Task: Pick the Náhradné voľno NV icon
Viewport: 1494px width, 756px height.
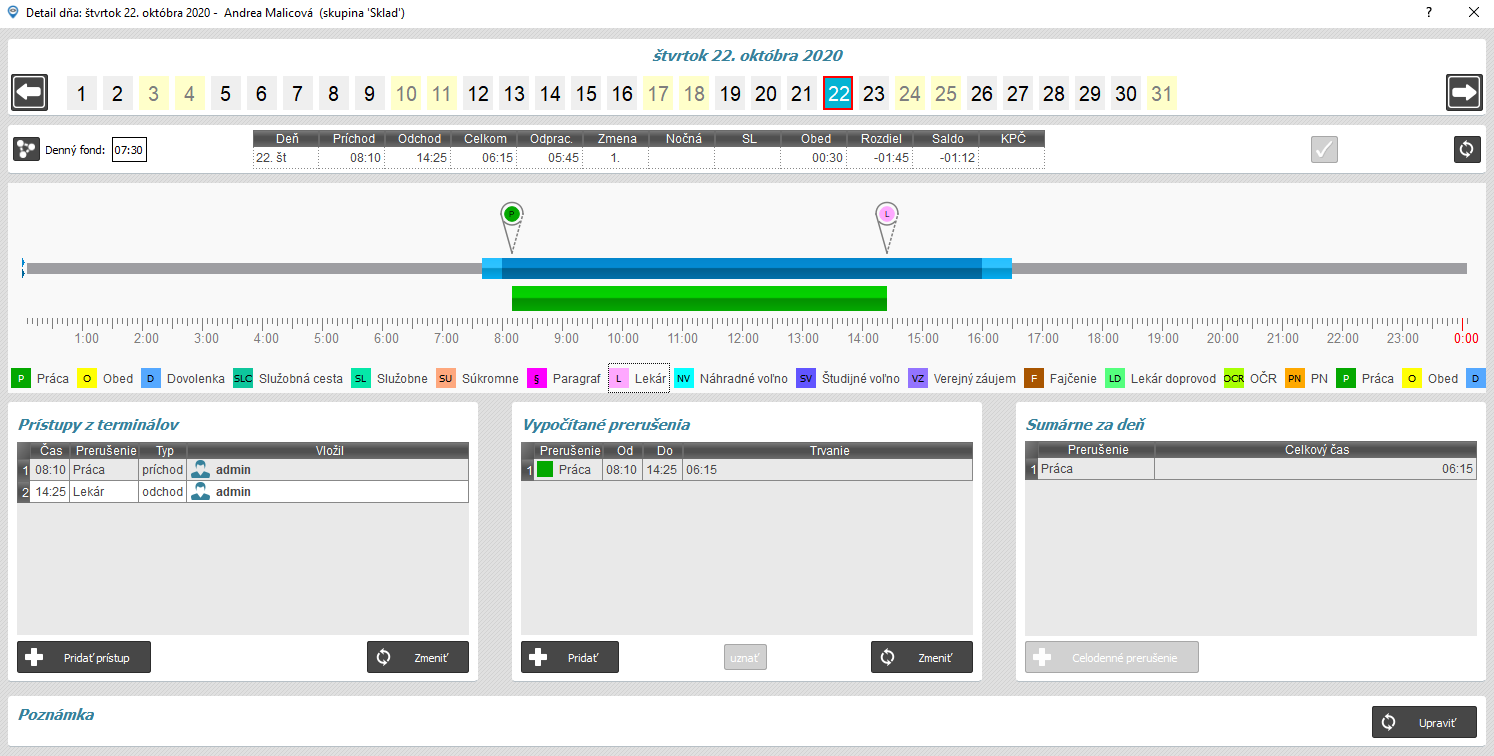Action: pos(684,379)
